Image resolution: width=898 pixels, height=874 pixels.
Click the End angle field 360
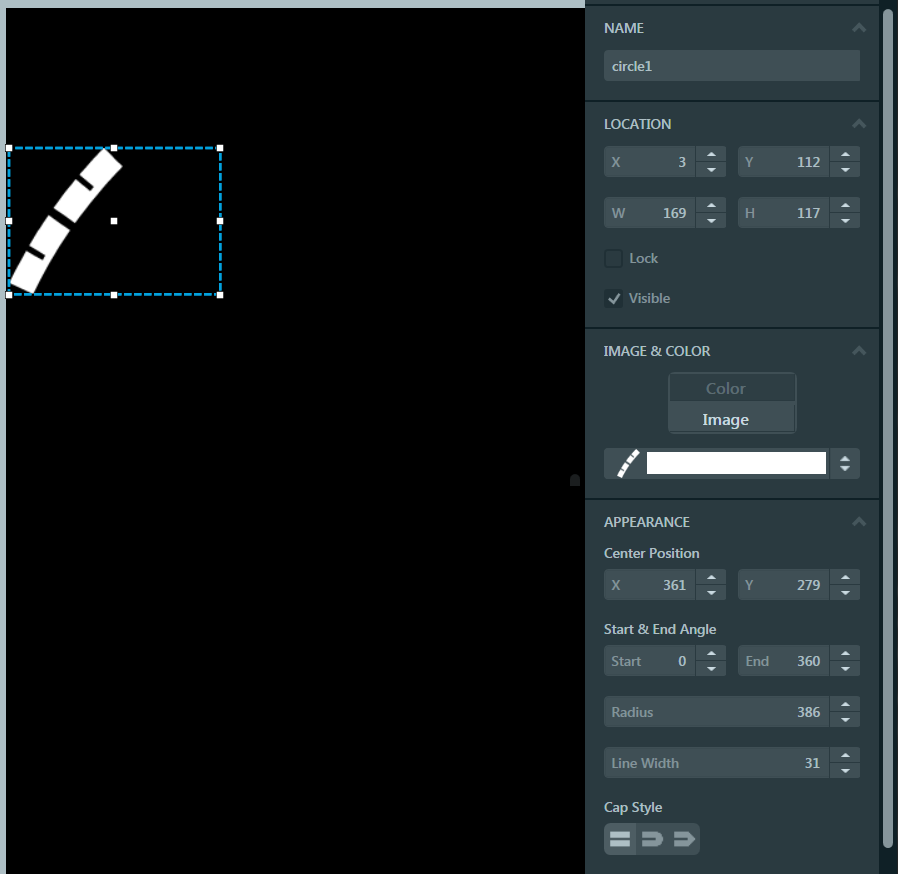[x=784, y=661]
